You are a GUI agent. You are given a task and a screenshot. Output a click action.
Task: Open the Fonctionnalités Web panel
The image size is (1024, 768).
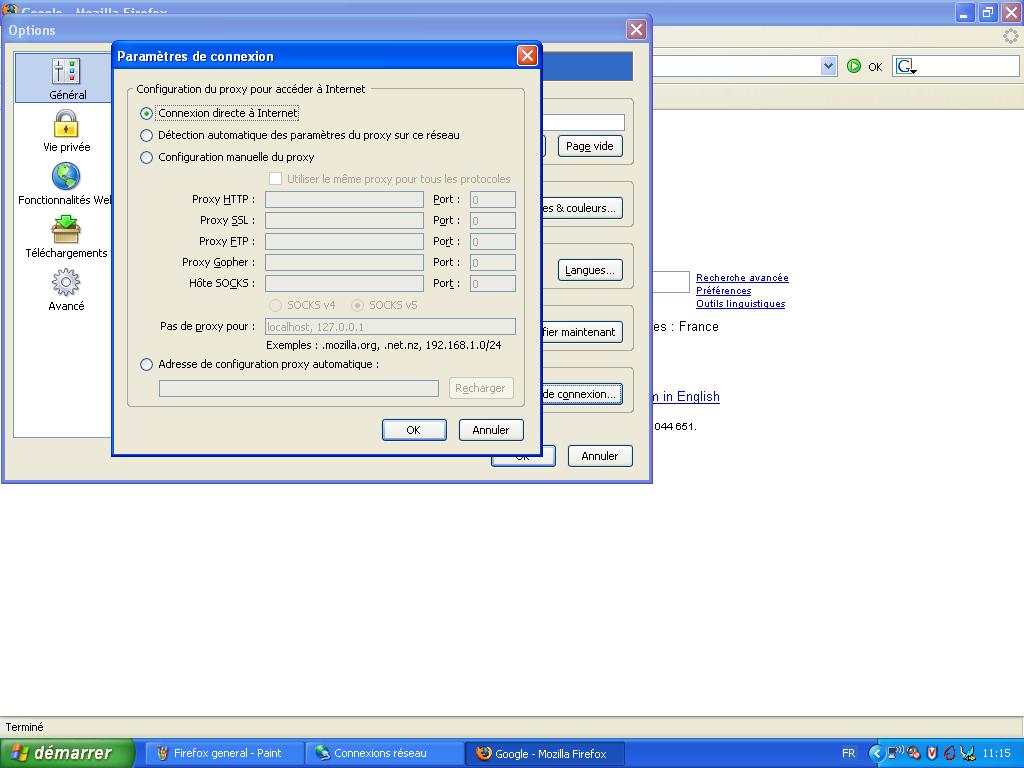click(66, 184)
